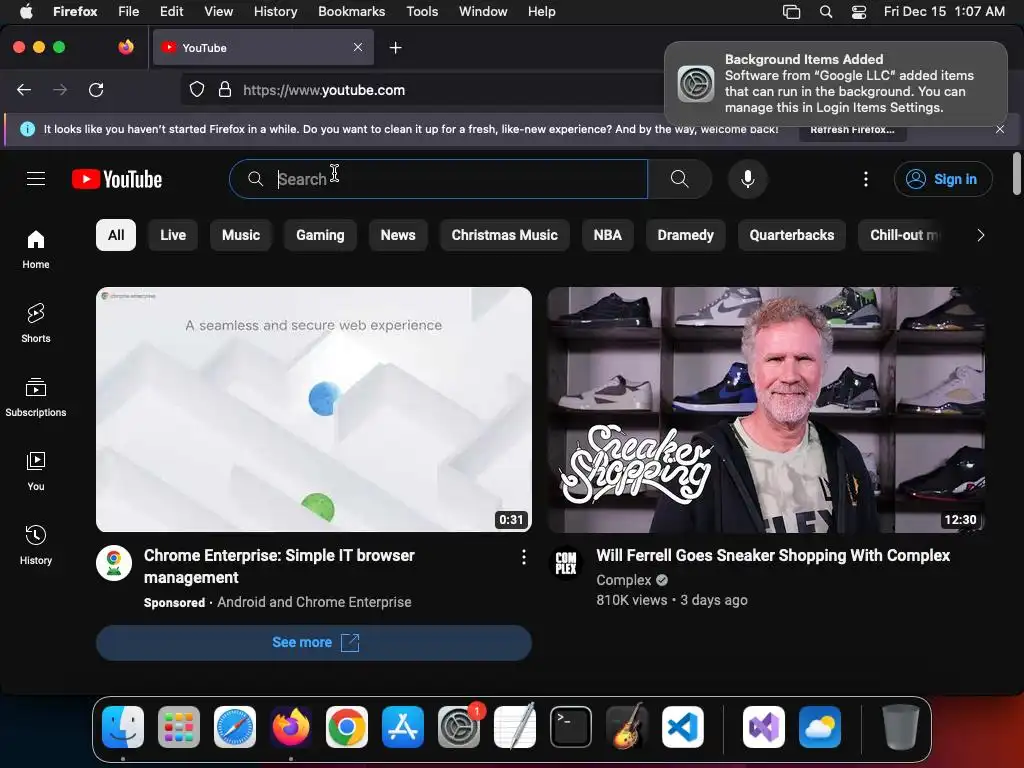Open the YouTube guide hamburger menu
Screen dimensions: 1024x768
coord(36,179)
